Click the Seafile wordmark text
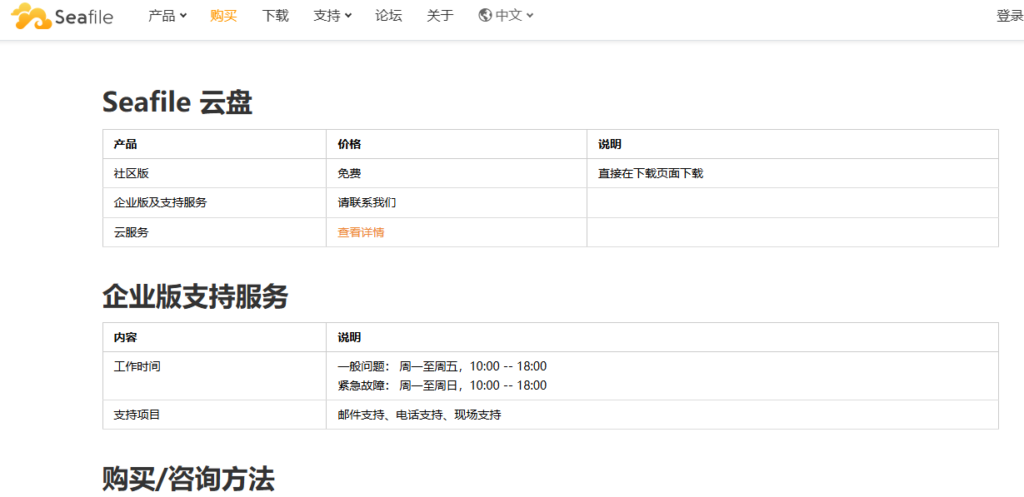The width and height of the screenshot is (1024, 497). pos(84,18)
